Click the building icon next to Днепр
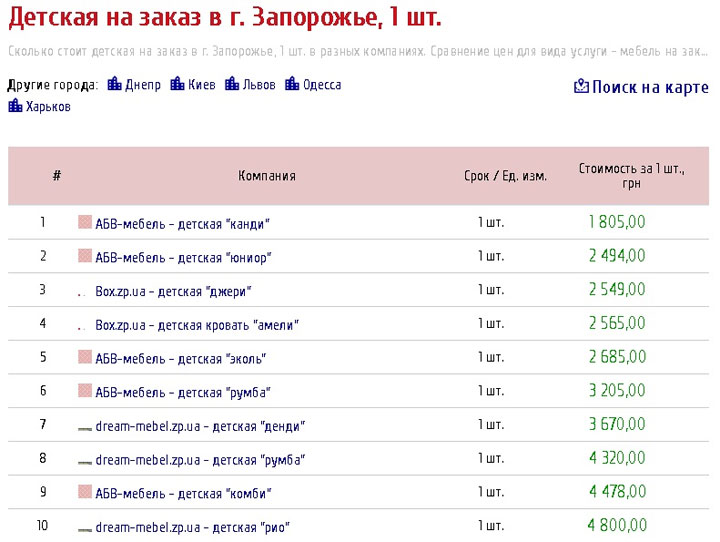 tap(114, 85)
